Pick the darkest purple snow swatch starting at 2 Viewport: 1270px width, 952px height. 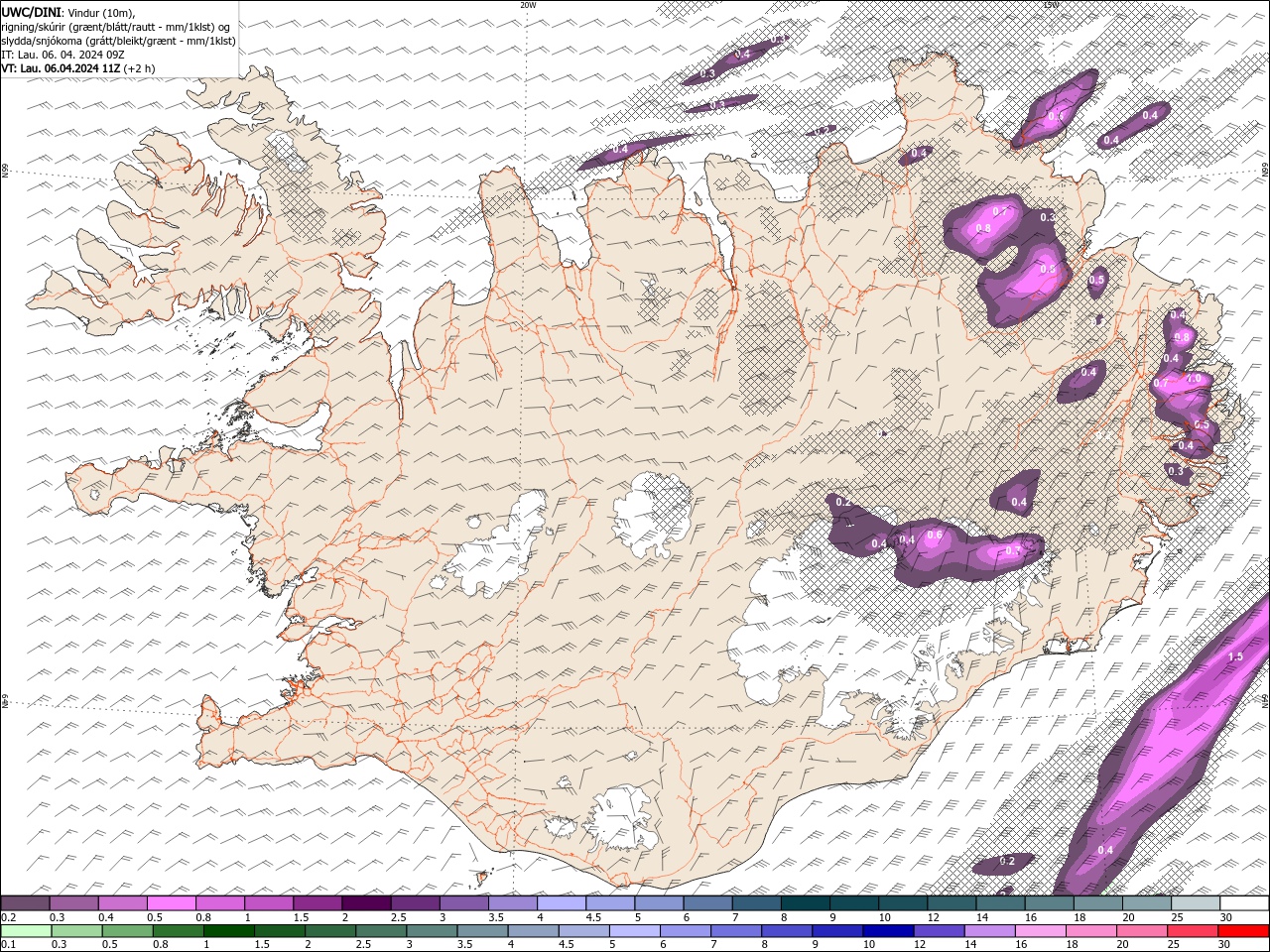366,903
